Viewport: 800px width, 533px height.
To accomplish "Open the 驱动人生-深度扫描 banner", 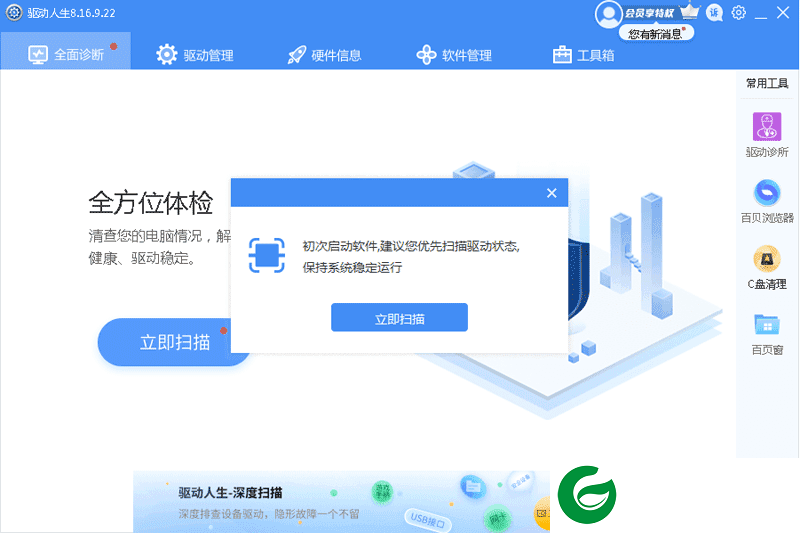I will pyautogui.click(x=341, y=501).
